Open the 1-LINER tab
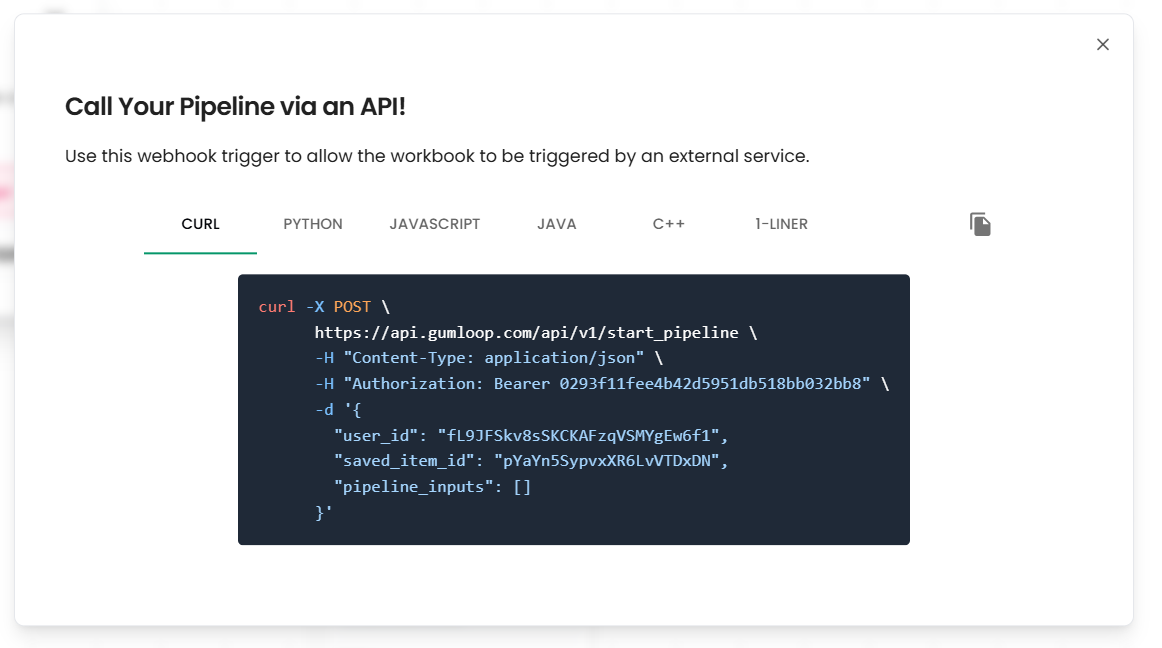Screen dimensions: 1162x648 (x=781, y=224)
